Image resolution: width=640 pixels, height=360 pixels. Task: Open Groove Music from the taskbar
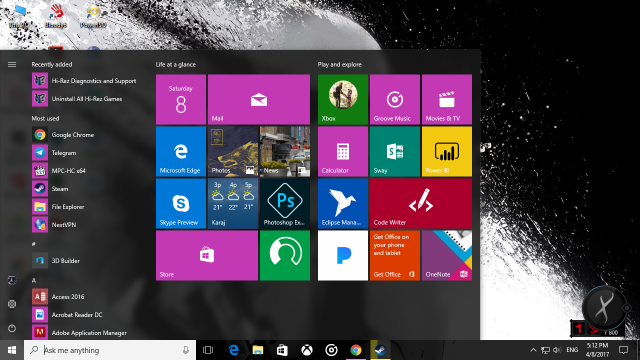(x=331, y=350)
